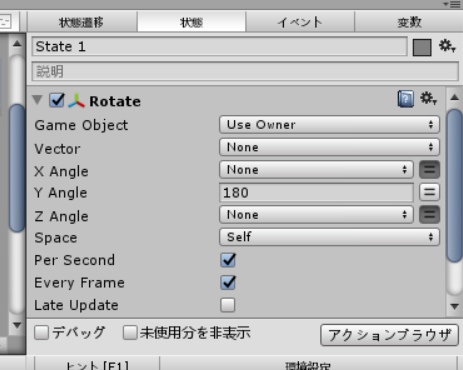Screen dimensions: 463x370
Task: Select the 状態 tab
Action: click(191, 22)
